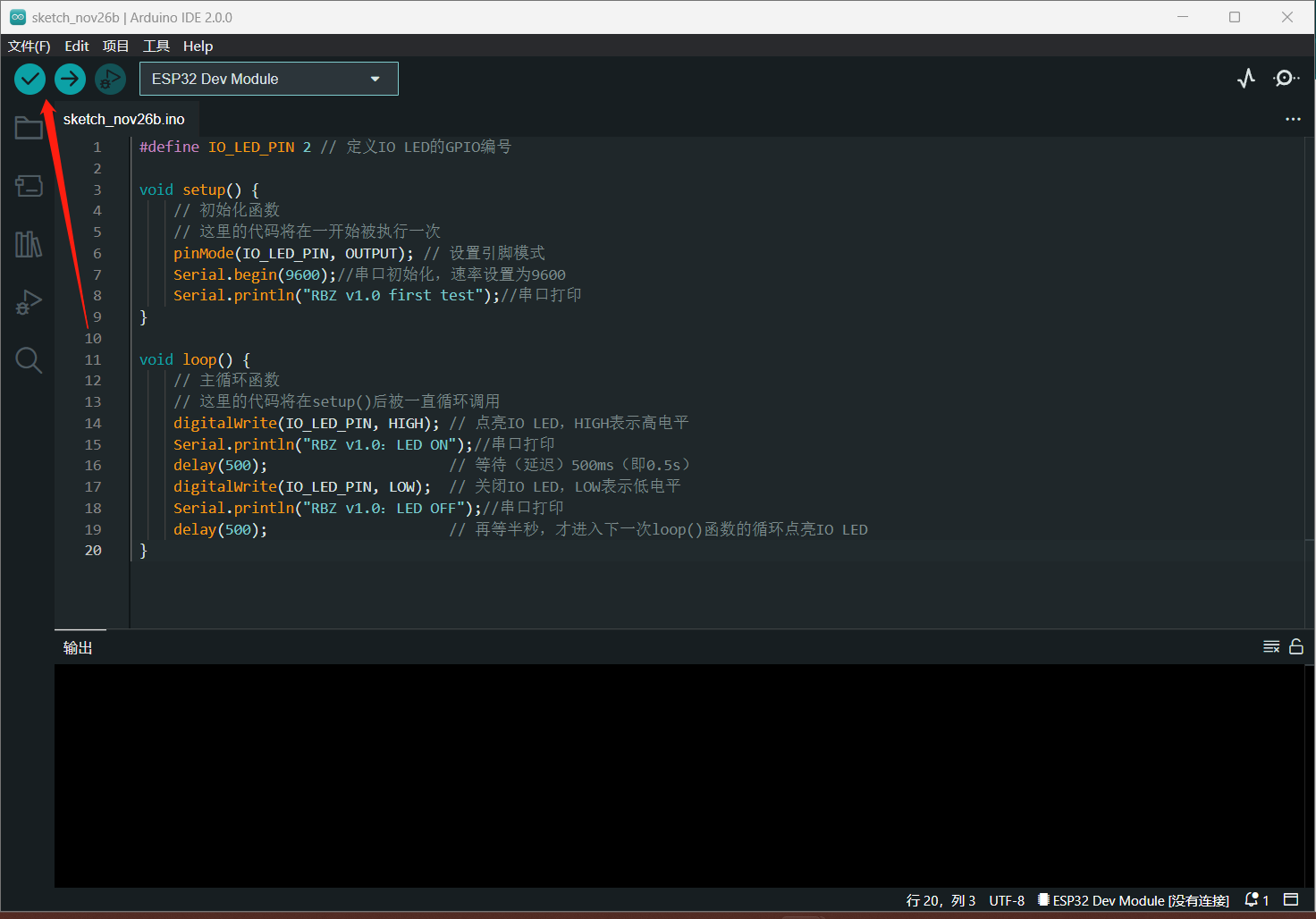Click delay(500) on line 16
1316x919 pixels.
pos(220,466)
